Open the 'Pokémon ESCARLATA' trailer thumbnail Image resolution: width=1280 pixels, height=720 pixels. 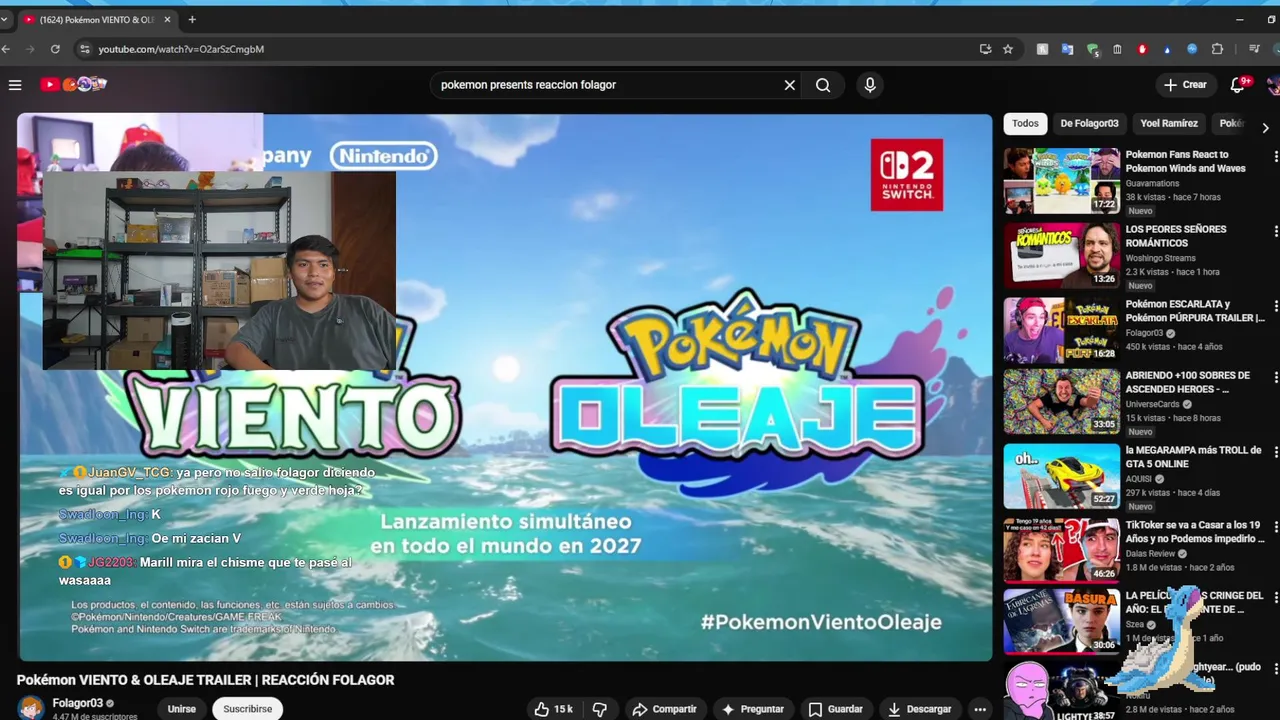coord(1062,330)
